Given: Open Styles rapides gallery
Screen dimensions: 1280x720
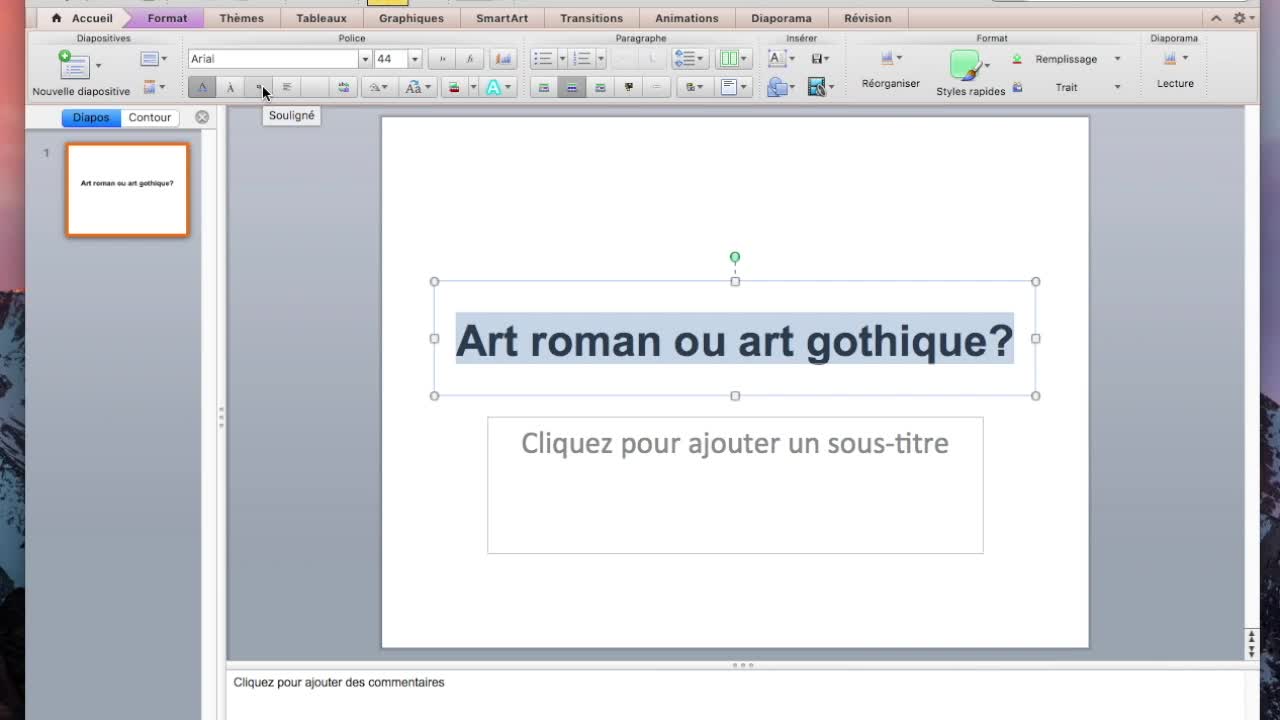Looking at the screenshot, I should click(965, 66).
